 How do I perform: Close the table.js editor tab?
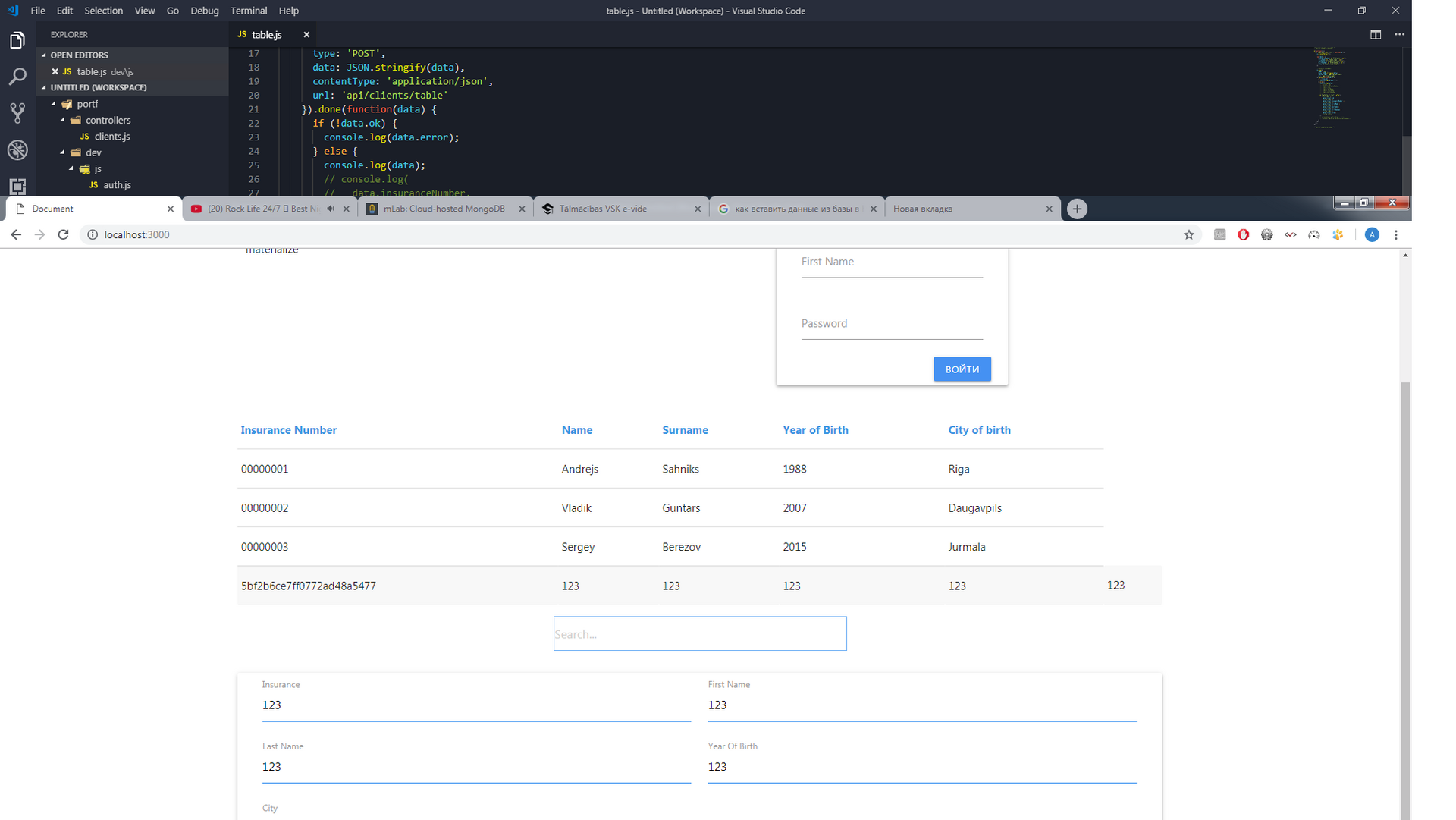click(x=306, y=34)
